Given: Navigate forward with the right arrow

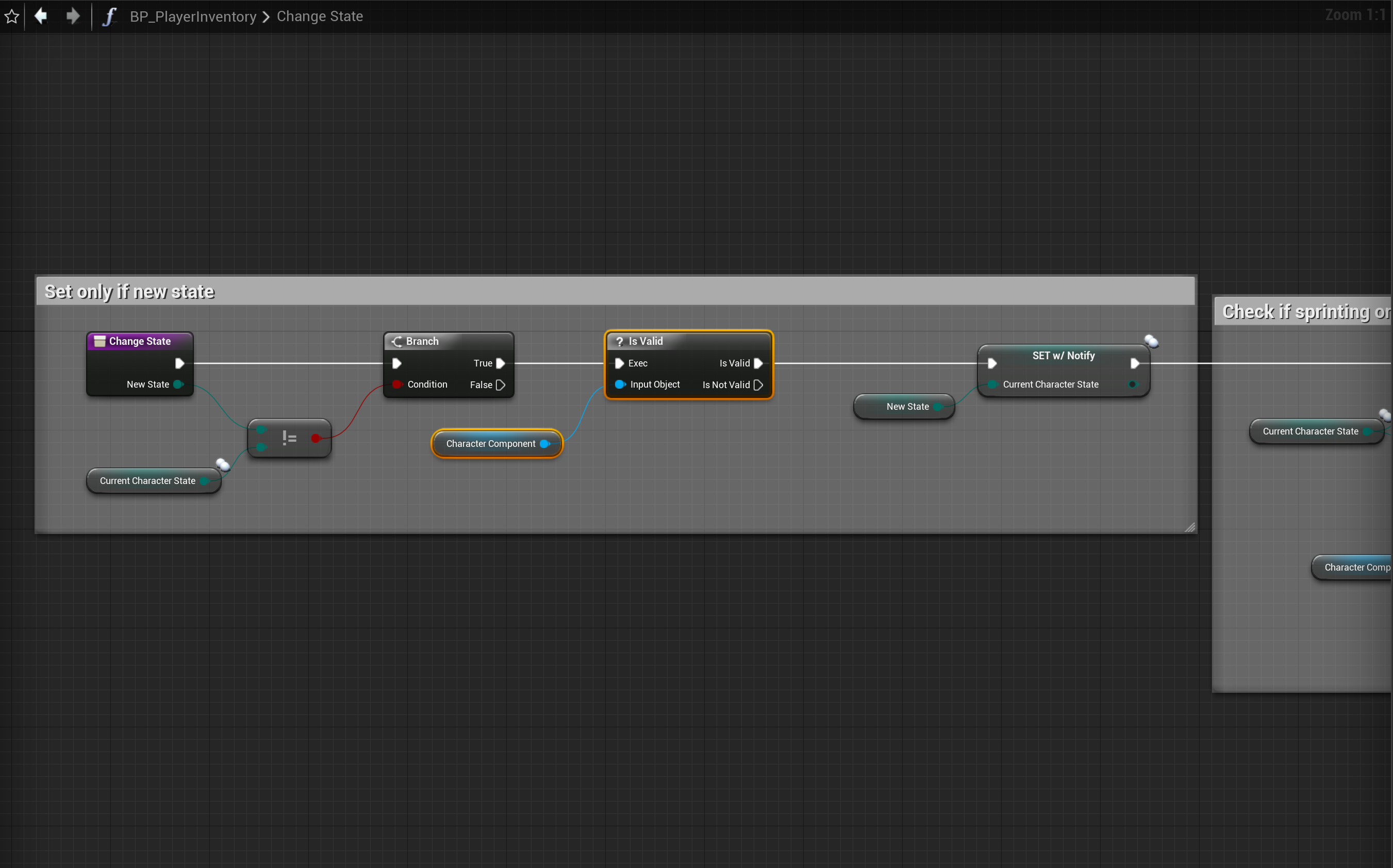Looking at the screenshot, I should point(72,16).
